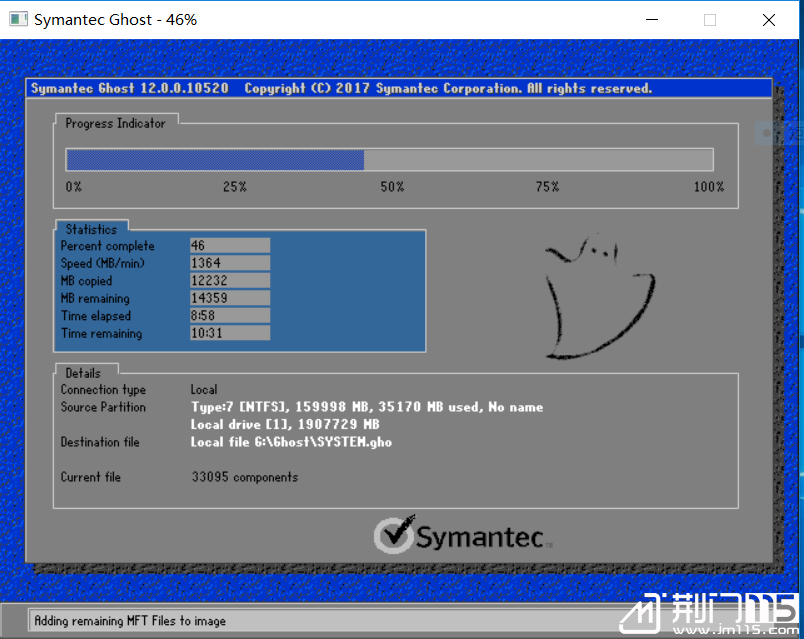Select the MB remaining value 14359
The image size is (804, 639).
(x=230, y=297)
